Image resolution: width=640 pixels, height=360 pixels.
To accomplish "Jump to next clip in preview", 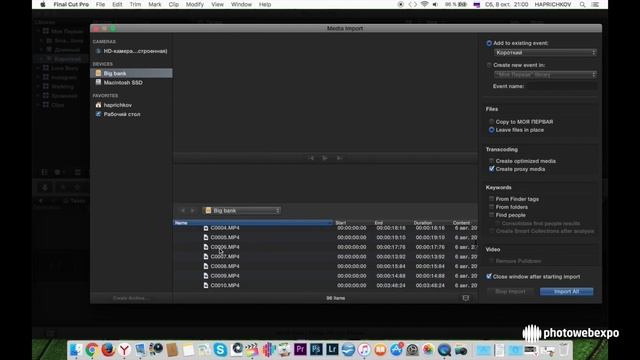I will click(x=339, y=158).
